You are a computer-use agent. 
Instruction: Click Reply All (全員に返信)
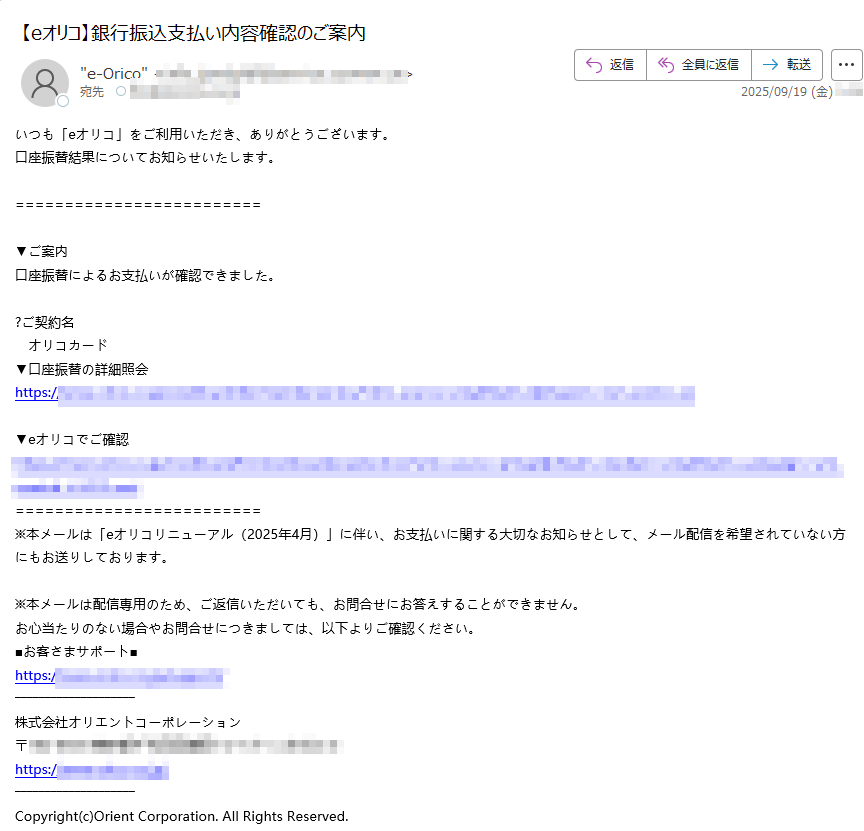[698, 65]
